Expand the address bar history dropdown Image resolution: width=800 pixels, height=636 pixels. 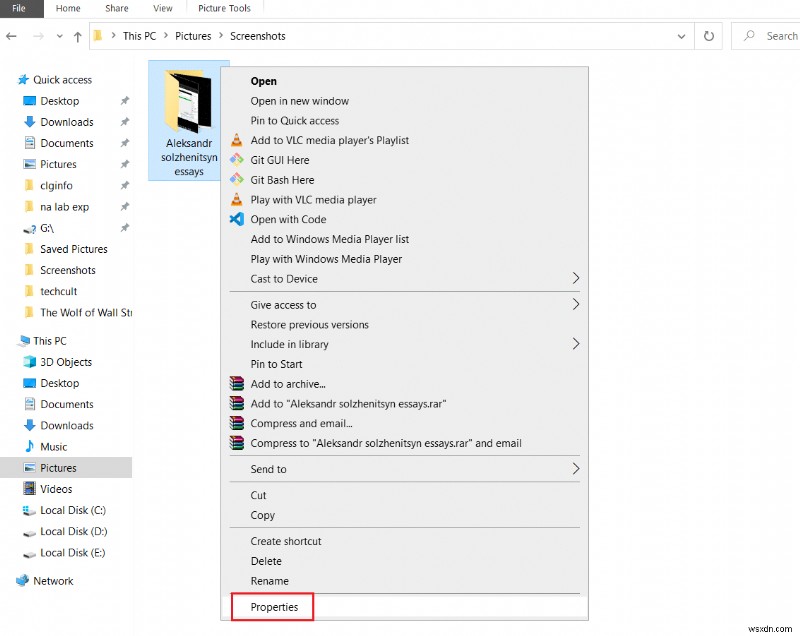pos(681,36)
